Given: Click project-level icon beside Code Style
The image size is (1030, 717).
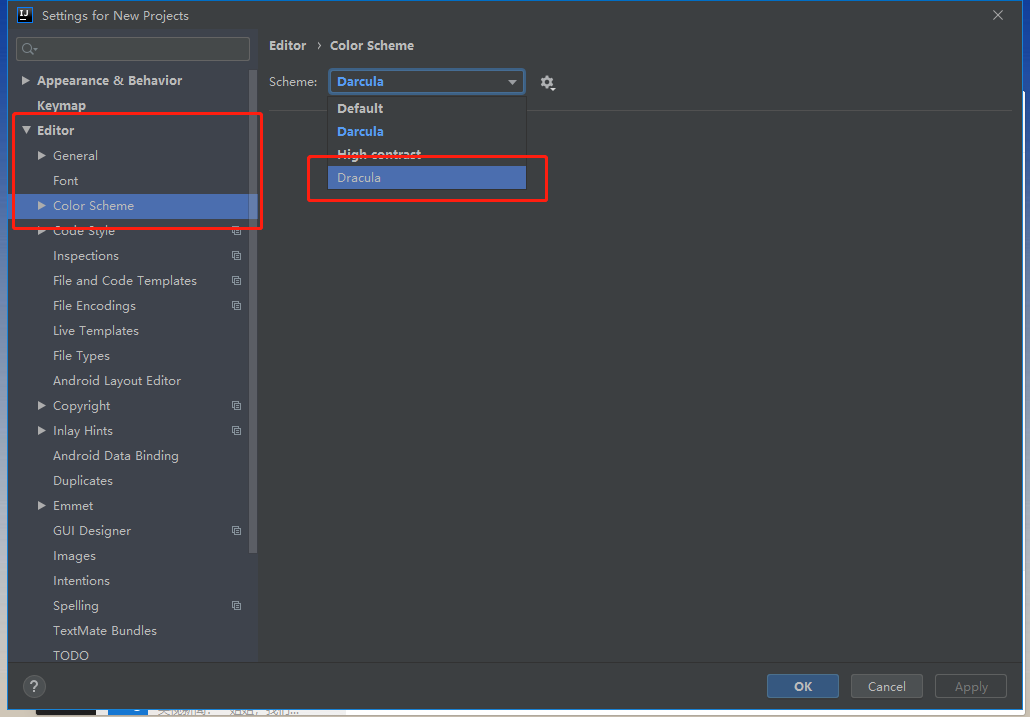Looking at the screenshot, I should [x=236, y=231].
